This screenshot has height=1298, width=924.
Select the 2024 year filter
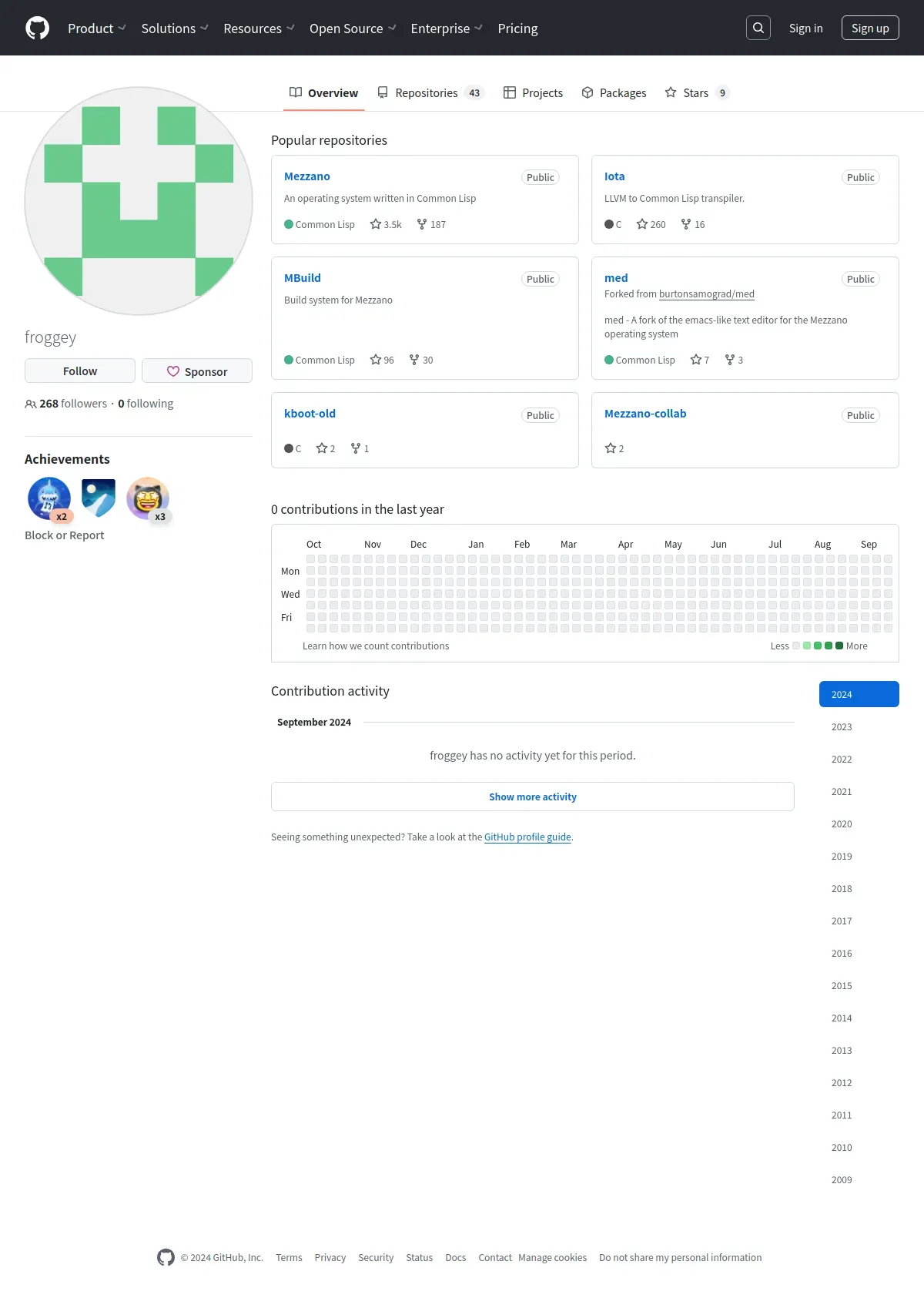click(859, 694)
